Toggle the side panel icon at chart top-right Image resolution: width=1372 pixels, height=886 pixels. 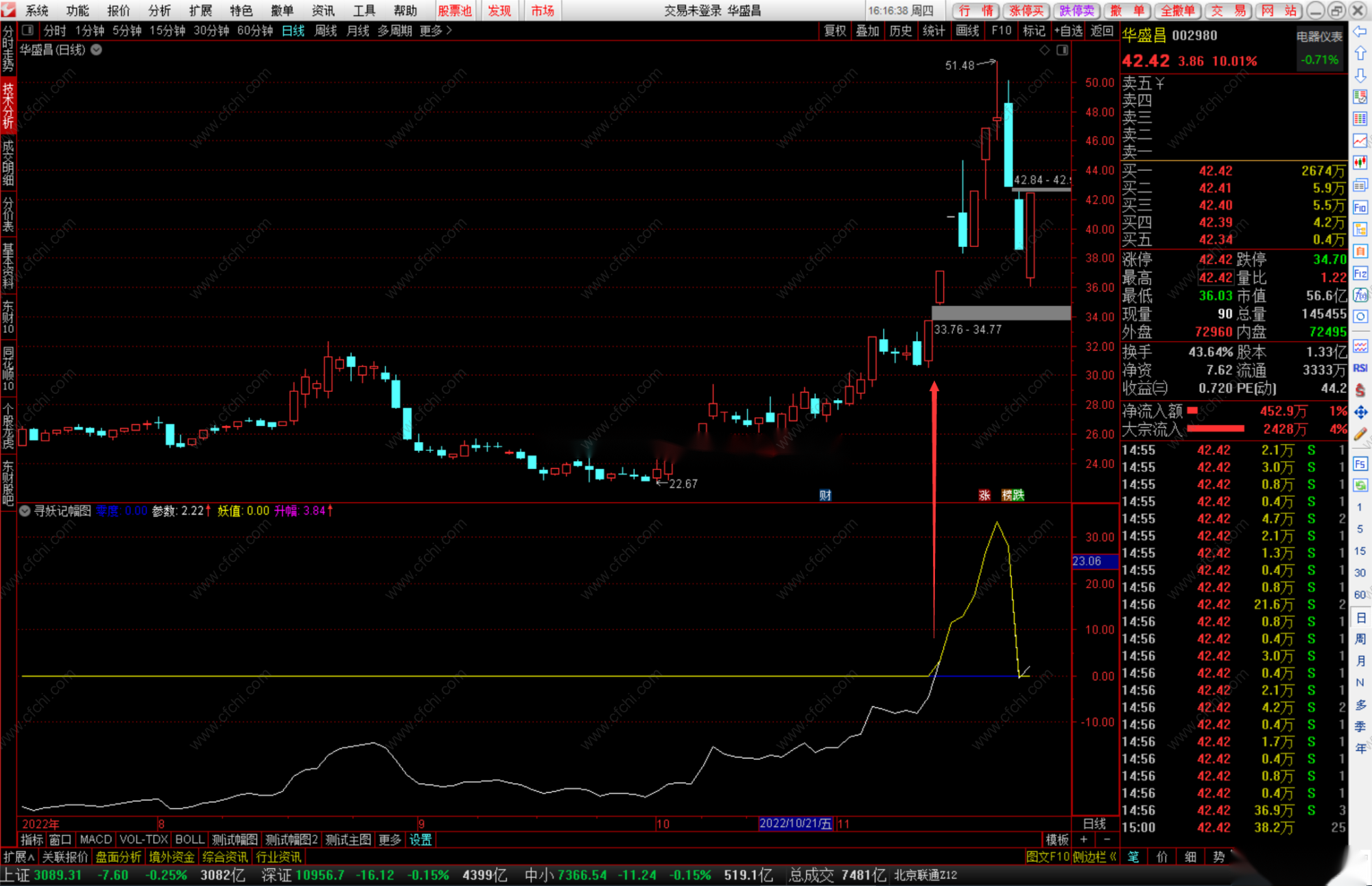(1063, 50)
